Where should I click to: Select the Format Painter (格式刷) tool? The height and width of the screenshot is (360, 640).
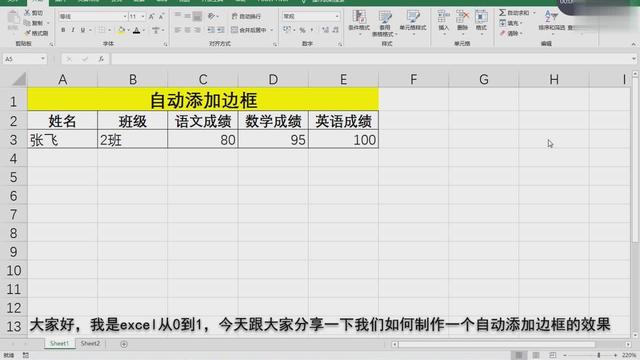coord(36,33)
